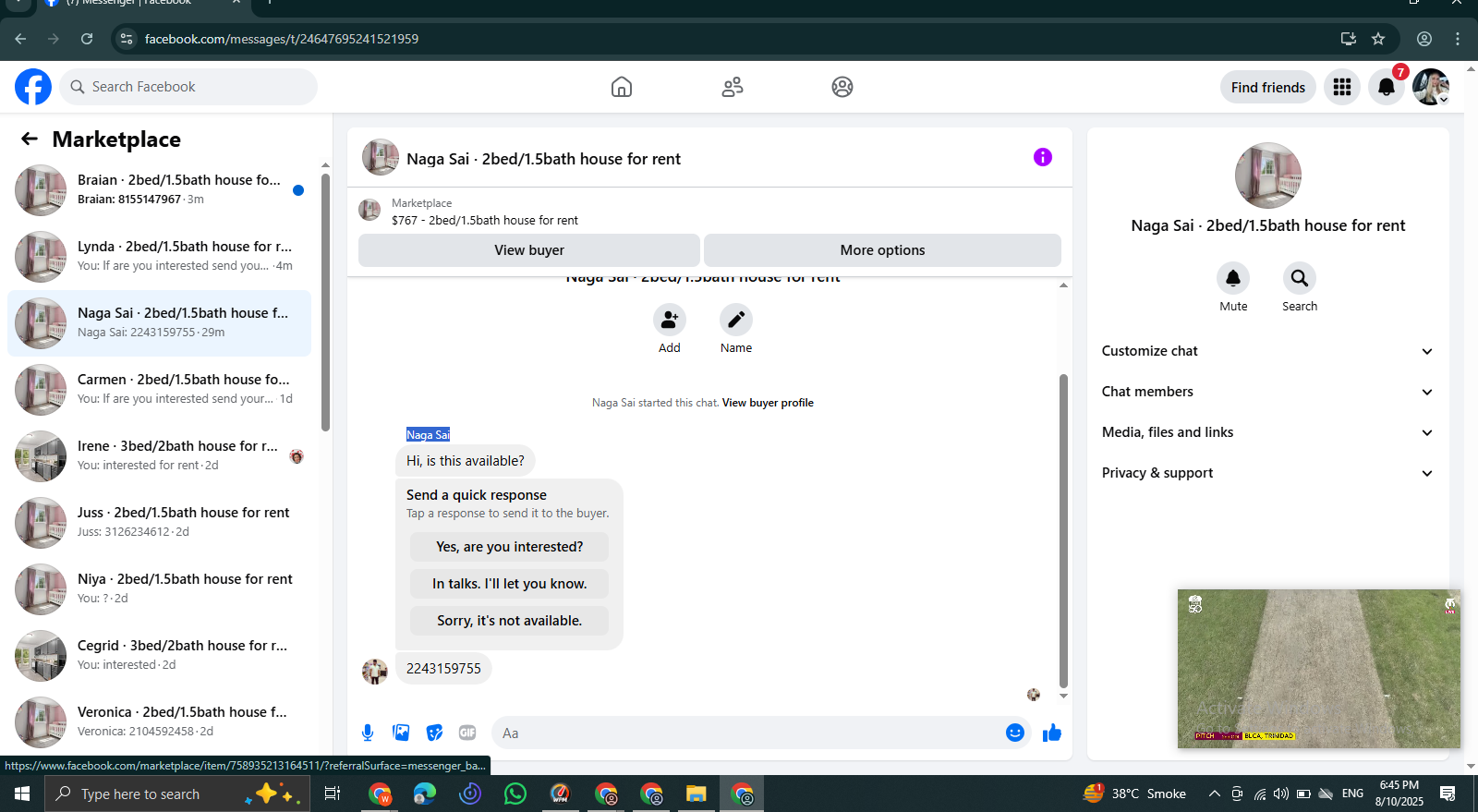Open the purple conversation info icon

point(1043,157)
